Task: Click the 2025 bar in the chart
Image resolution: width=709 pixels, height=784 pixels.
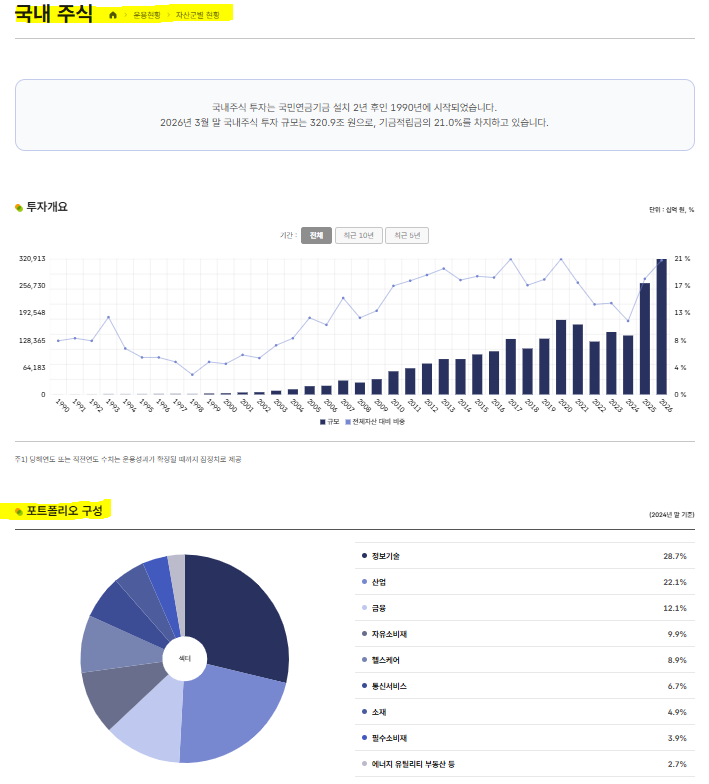Action: coord(645,338)
